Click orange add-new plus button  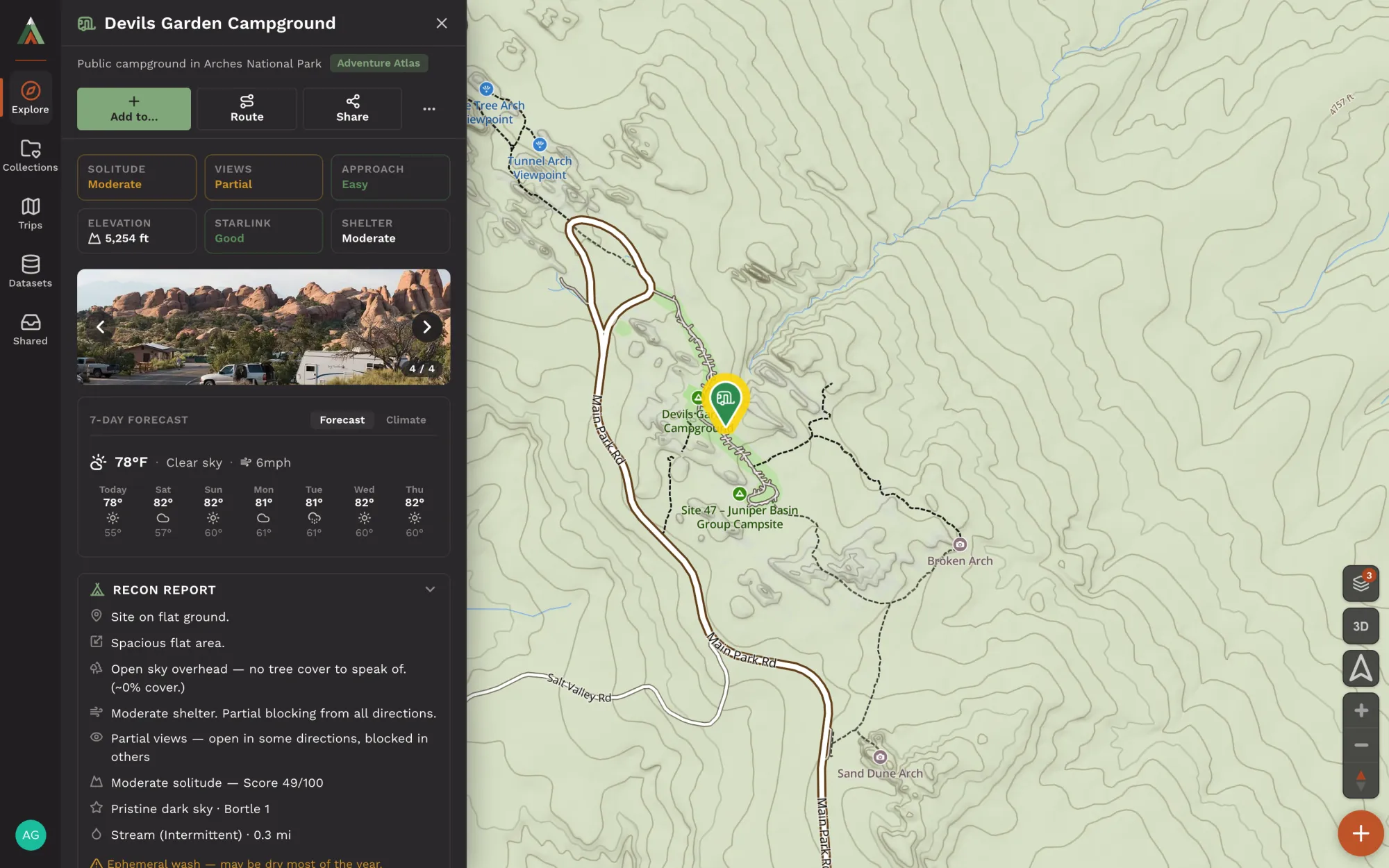click(1361, 833)
